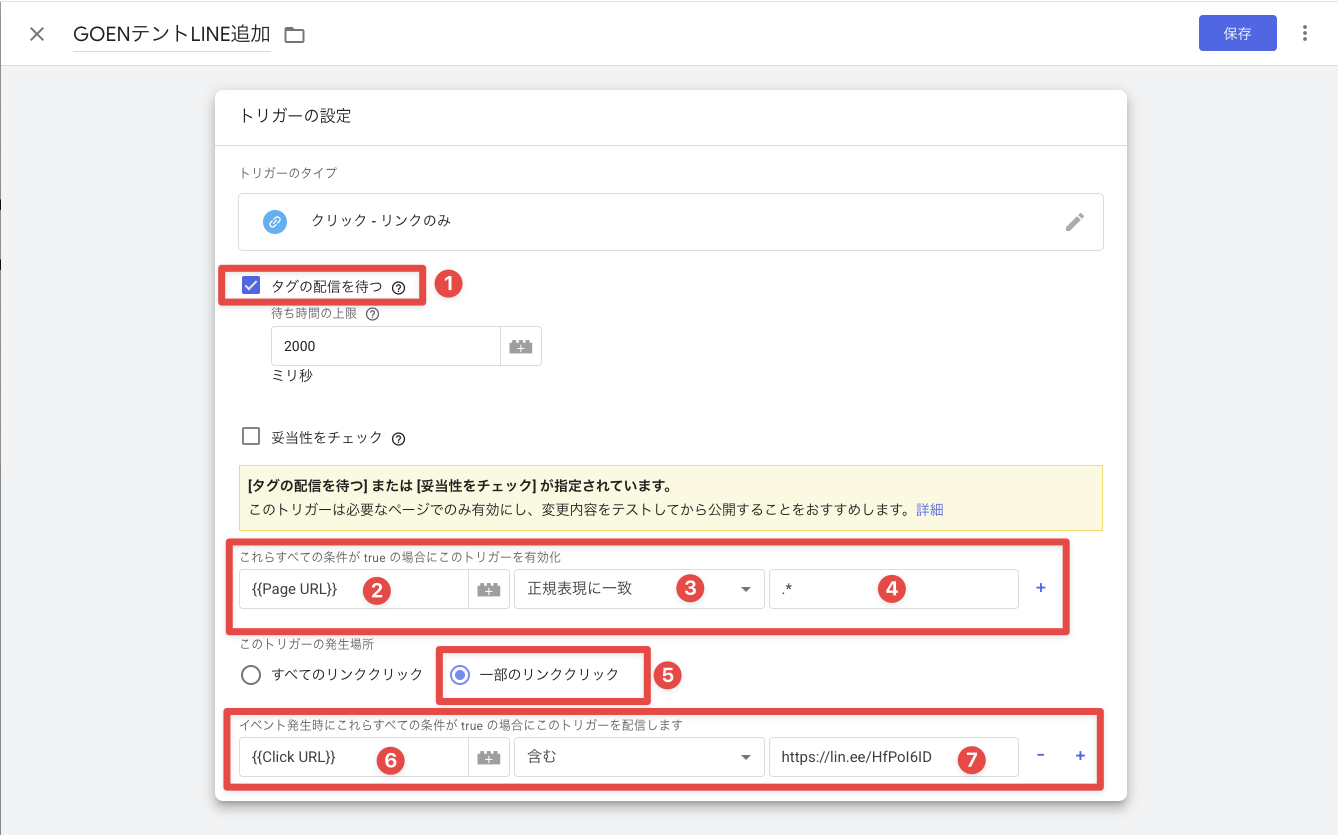This screenshot has width=1338, height=835.
Task: Open the 詳細 link in the yellow notice
Action: click(x=929, y=509)
